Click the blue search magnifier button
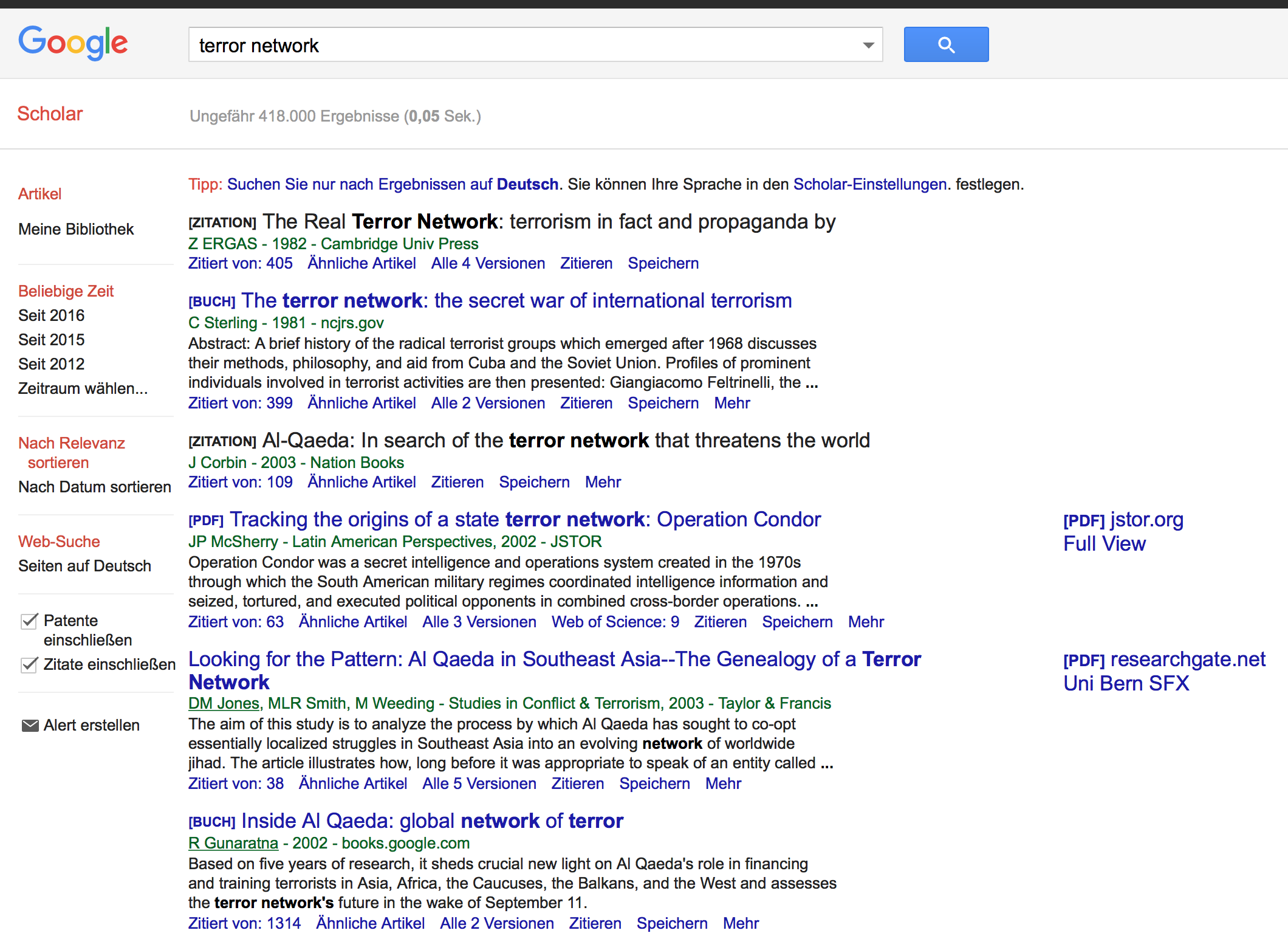The width and height of the screenshot is (1288, 947). click(946, 44)
